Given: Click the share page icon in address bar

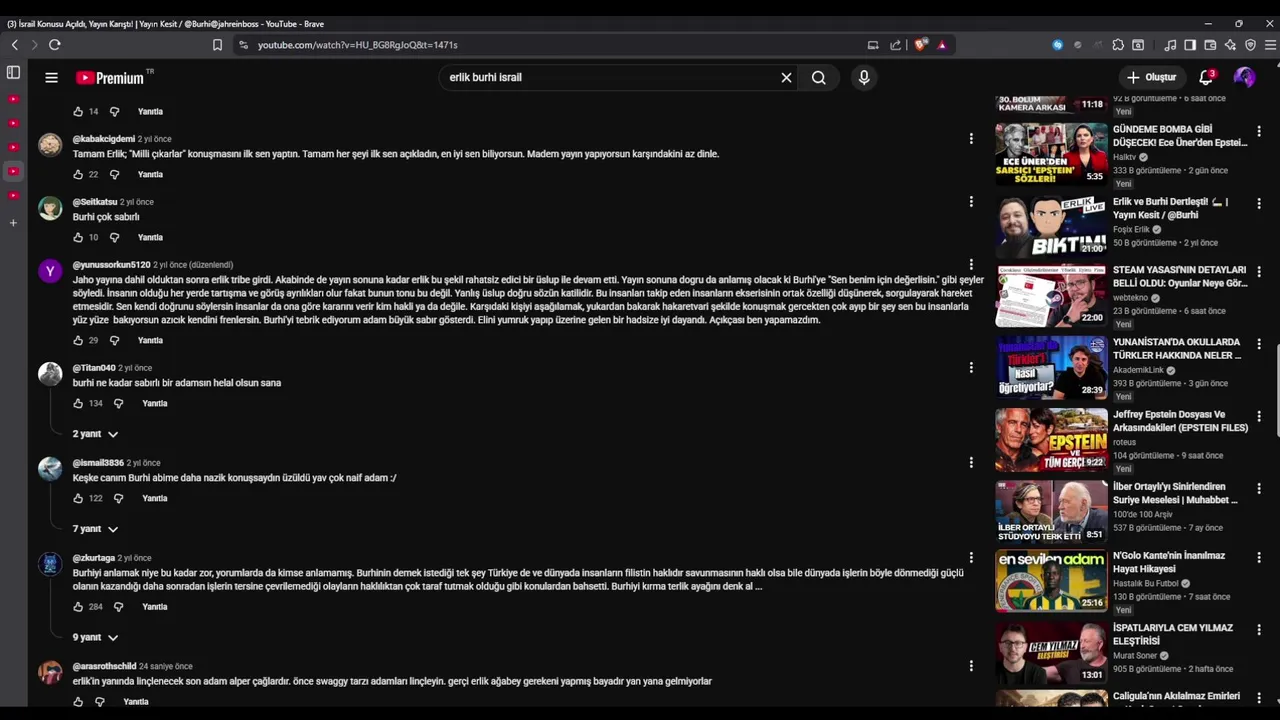Looking at the screenshot, I should tap(895, 45).
